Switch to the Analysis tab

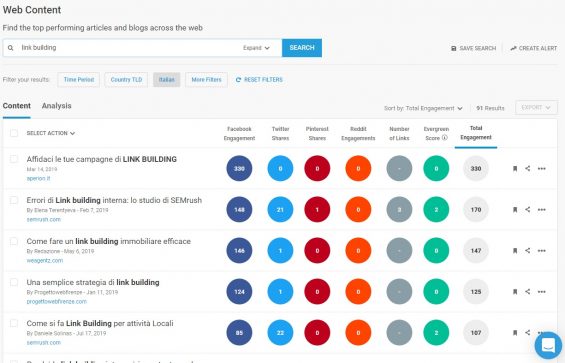[57, 106]
